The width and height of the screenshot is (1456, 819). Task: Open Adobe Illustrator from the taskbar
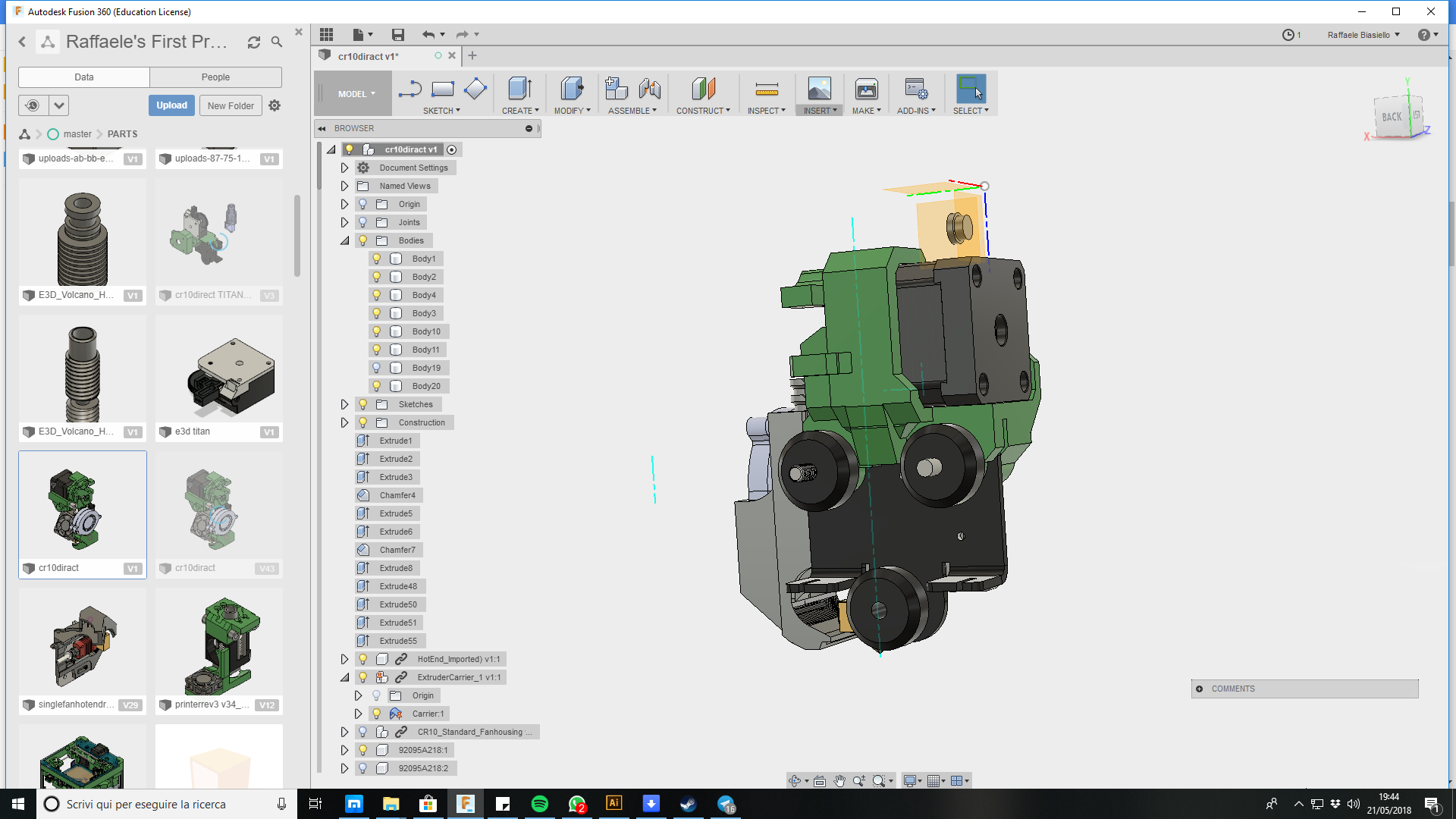tap(614, 804)
